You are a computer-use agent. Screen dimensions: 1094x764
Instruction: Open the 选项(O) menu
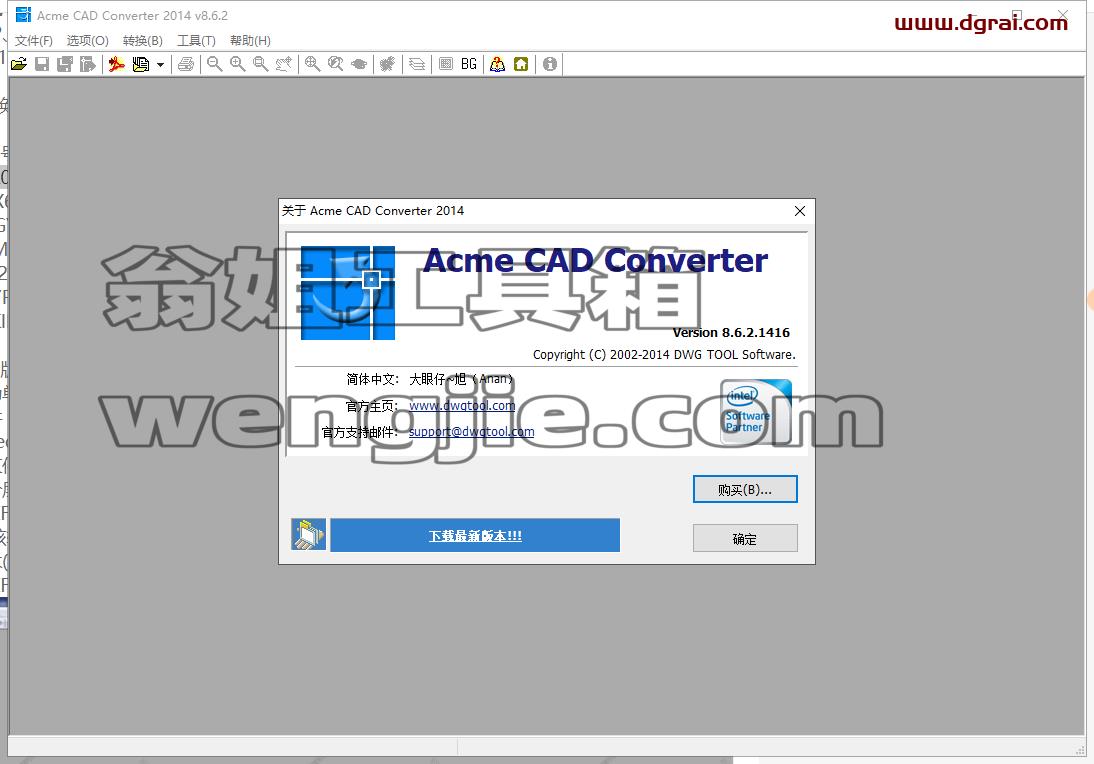(x=88, y=40)
